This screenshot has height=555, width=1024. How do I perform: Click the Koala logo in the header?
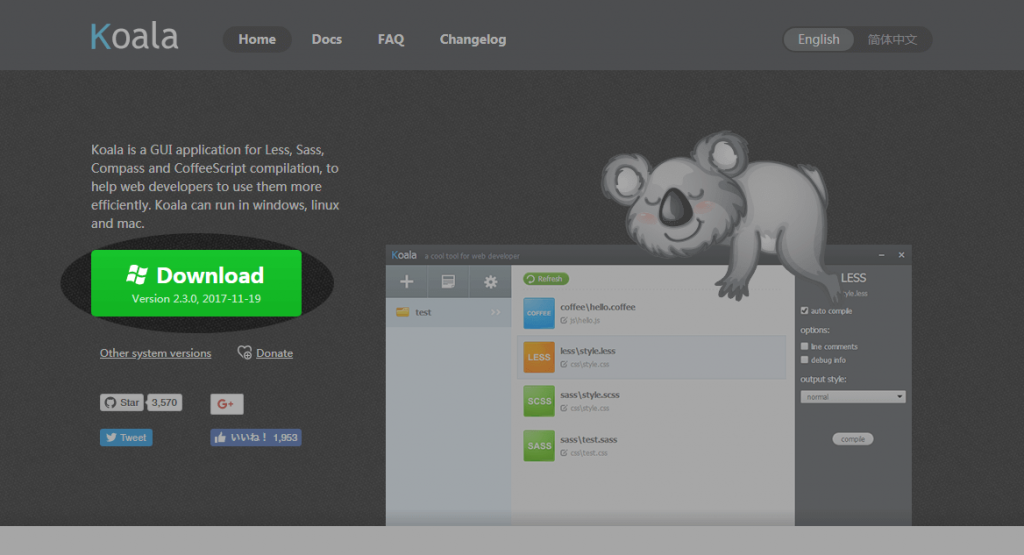coord(135,37)
